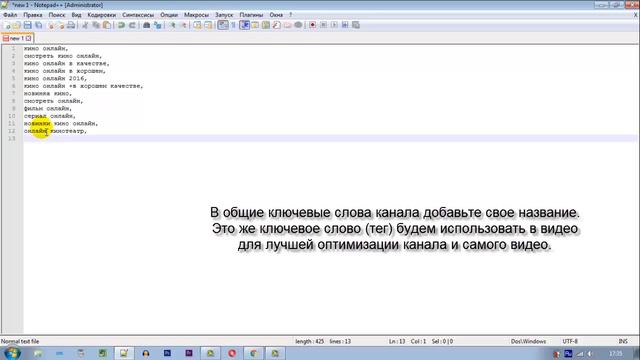Image resolution: width=640 pixels, height=360 pixels.
Task: Click line number 10 in the margin
Action: point(11,116)
